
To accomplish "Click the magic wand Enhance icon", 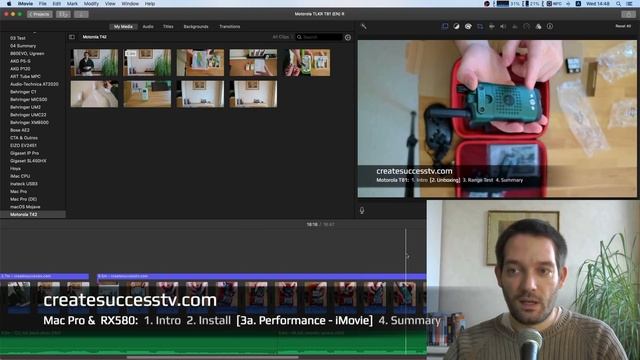I will coord(363,27).
